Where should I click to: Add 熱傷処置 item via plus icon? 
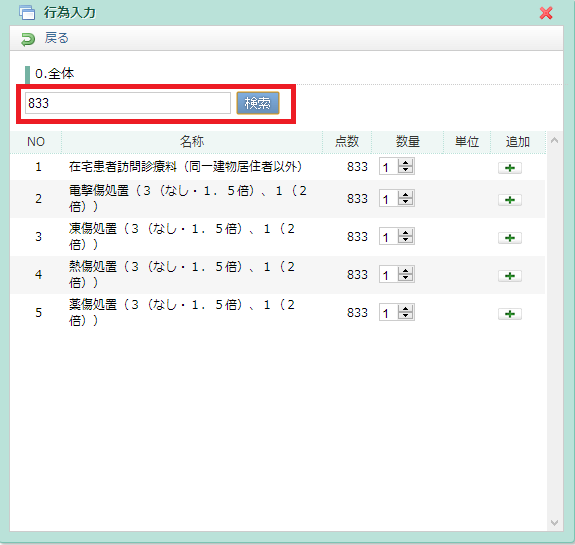click(510, 276)
